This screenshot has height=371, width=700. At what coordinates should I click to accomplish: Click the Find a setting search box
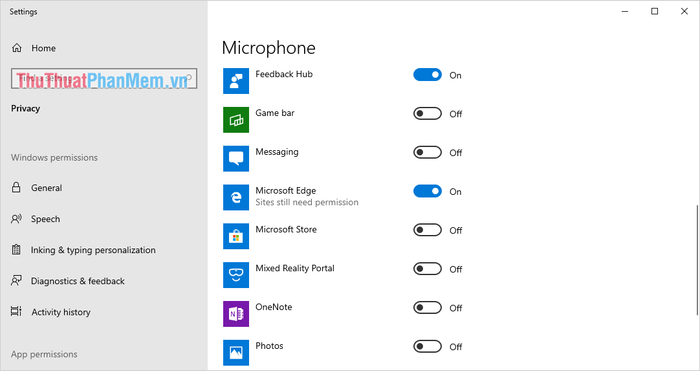pyautogui.click(x=104, y=79)
